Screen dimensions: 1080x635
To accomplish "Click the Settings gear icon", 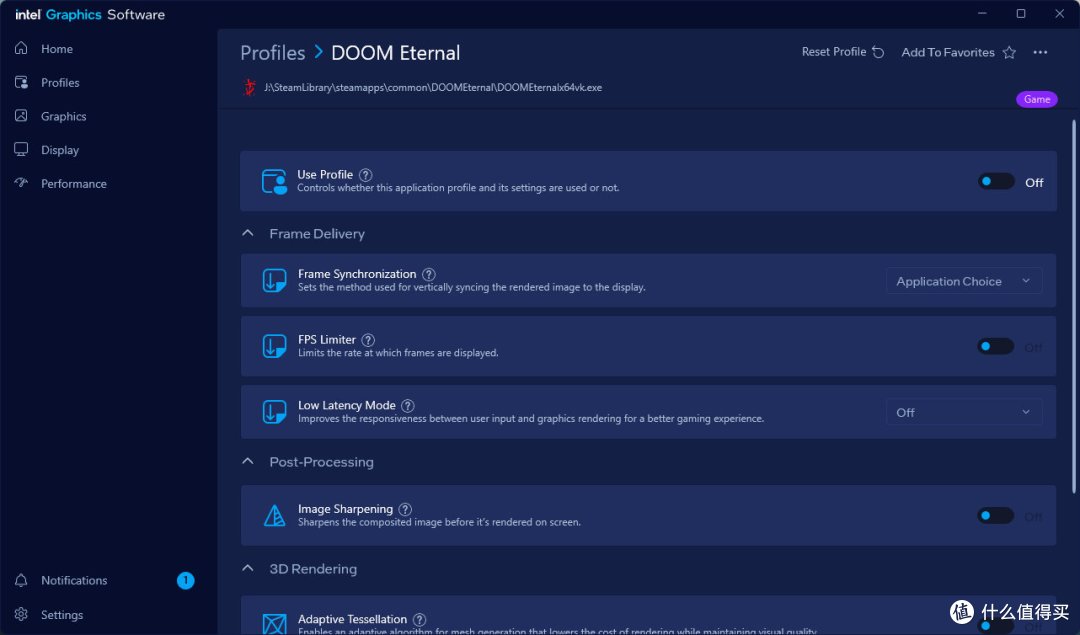I will click(21, 614).
